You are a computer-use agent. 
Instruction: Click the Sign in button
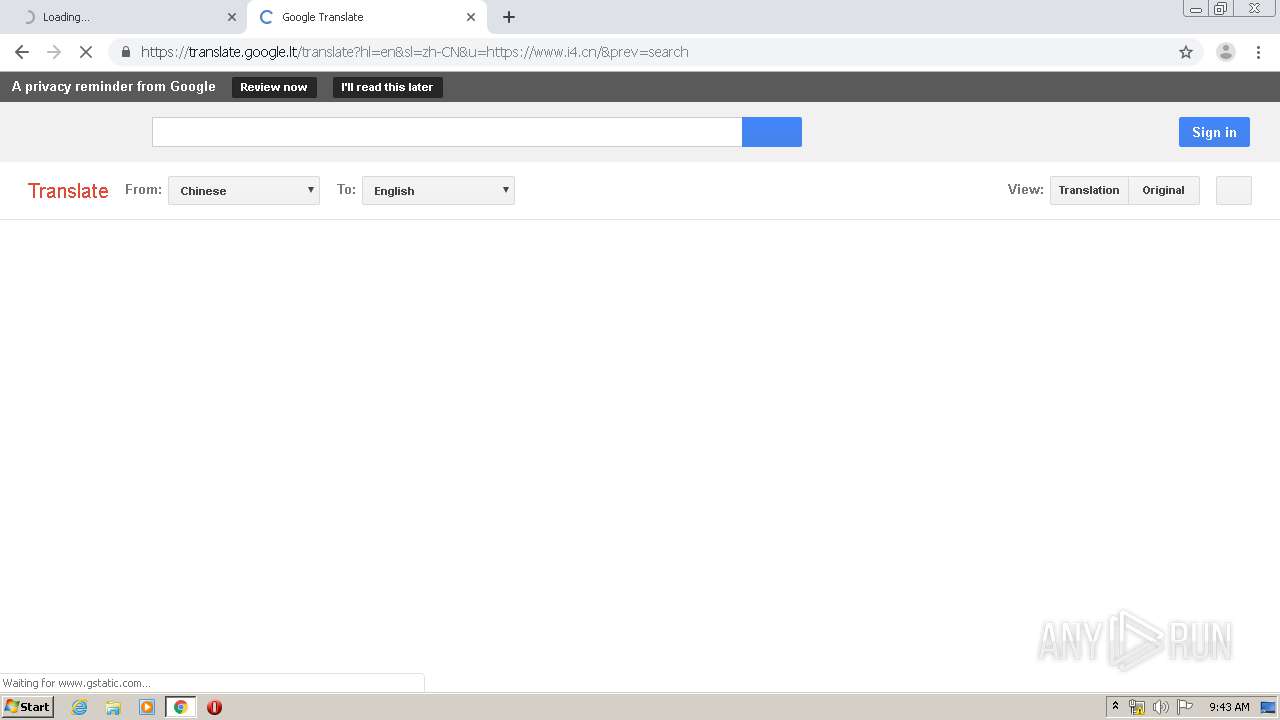(x=1214, y=132)
